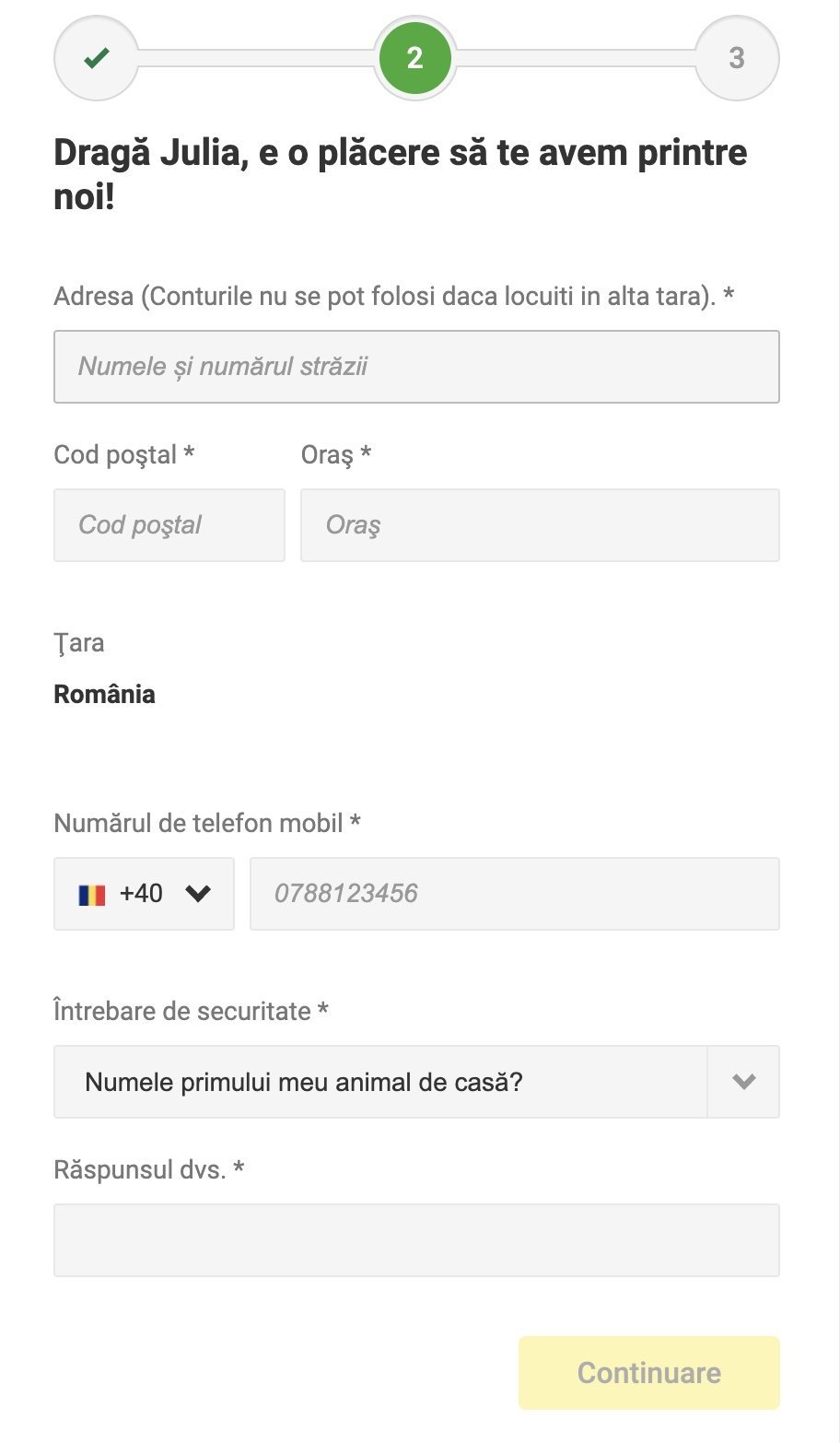Focus the street name and number field
The width and height of the screenshot is (840, 1443).
pos(416,367)
